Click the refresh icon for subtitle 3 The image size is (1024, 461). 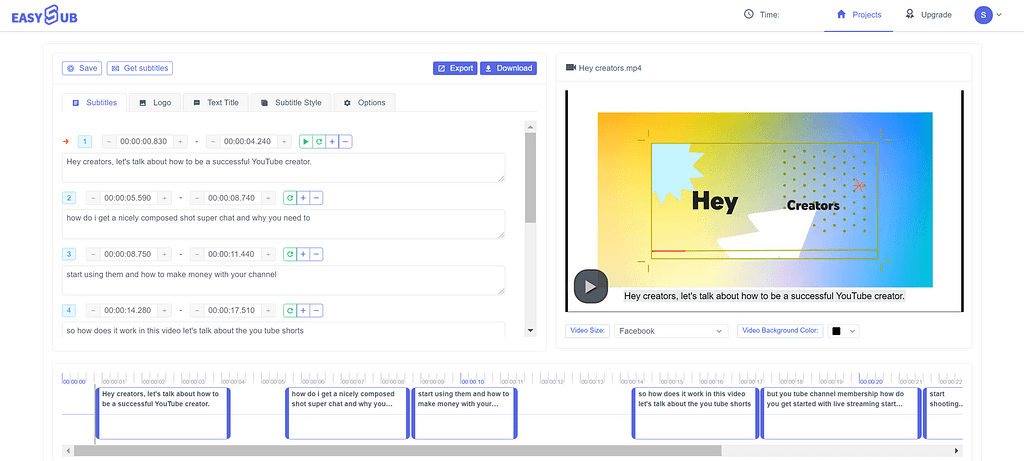point(289,254)
